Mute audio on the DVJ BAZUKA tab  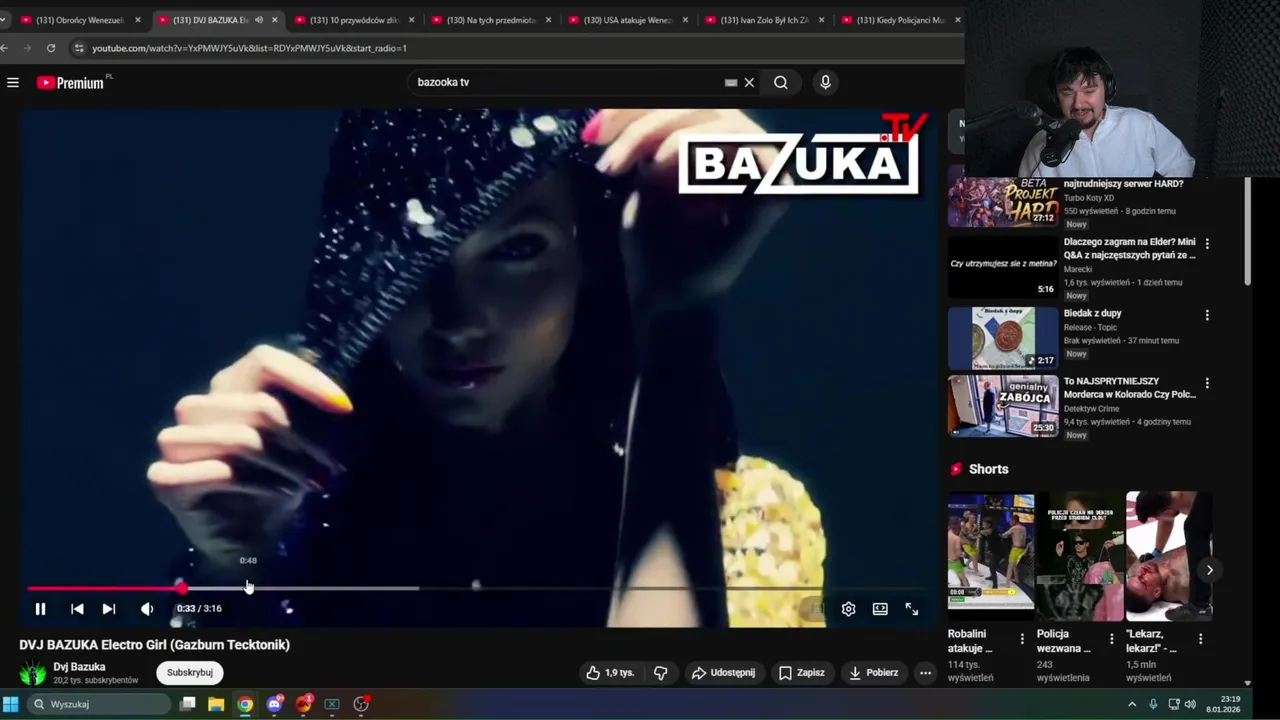259,20
